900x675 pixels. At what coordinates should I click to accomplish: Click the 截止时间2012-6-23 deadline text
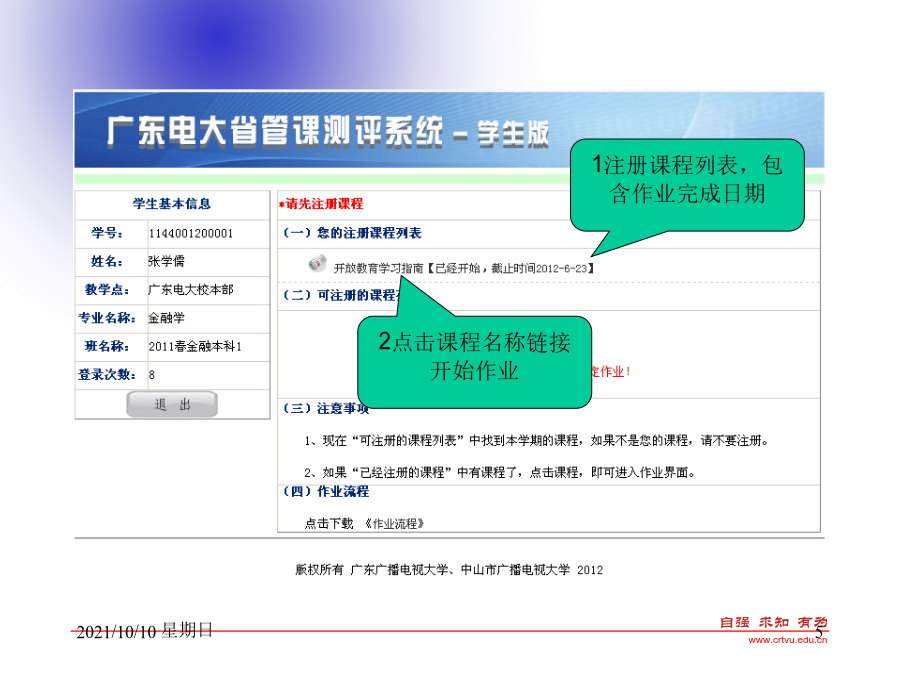[x=539, y=268]
